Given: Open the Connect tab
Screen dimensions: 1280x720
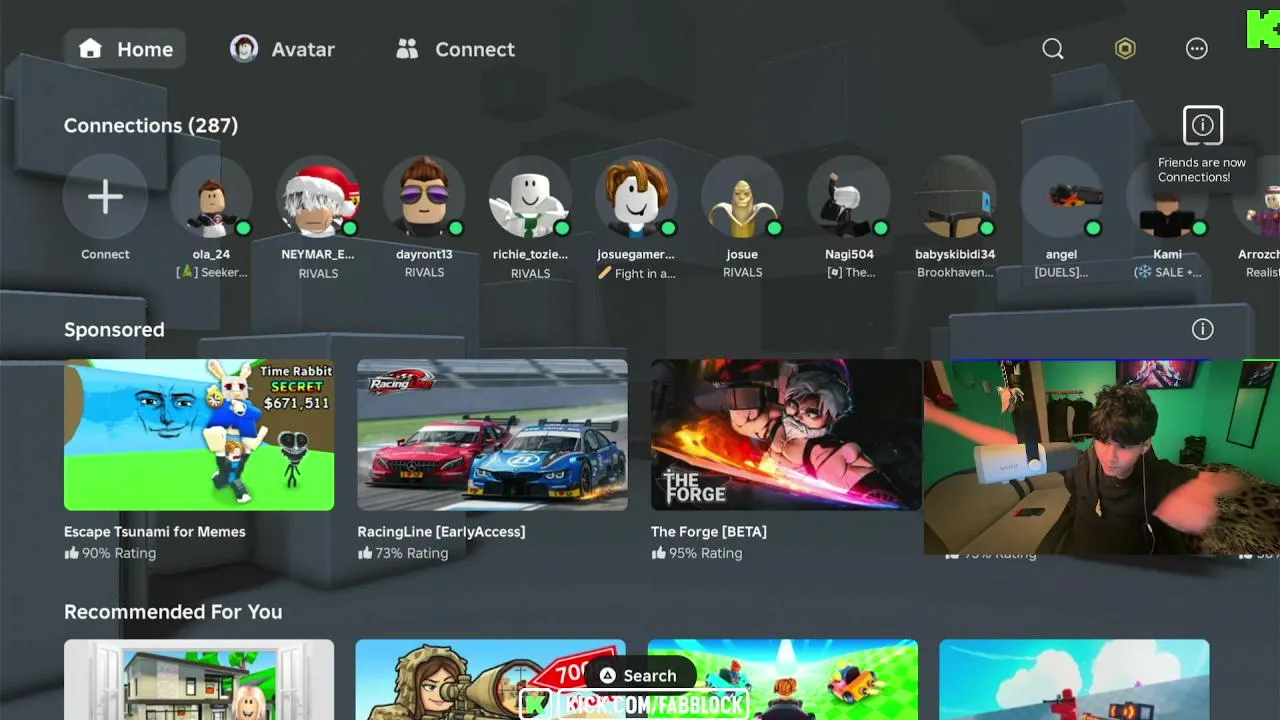Looking at the screenshot, I should pos(455,49).
